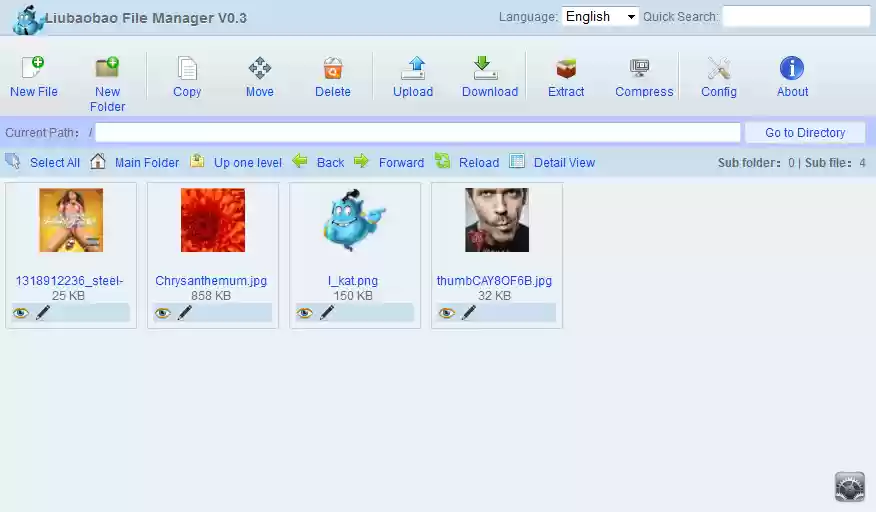Click the 858 KB size text
Viewport: 876px width, 512px height.
tap(211, 296)
